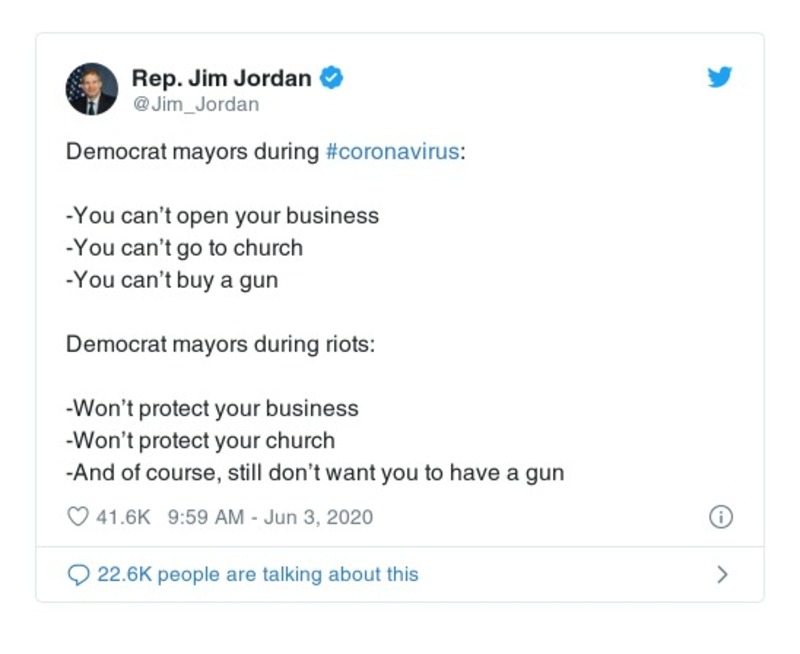Click the blue verified badge
This screenshot has height=654, width=800.
331,78
